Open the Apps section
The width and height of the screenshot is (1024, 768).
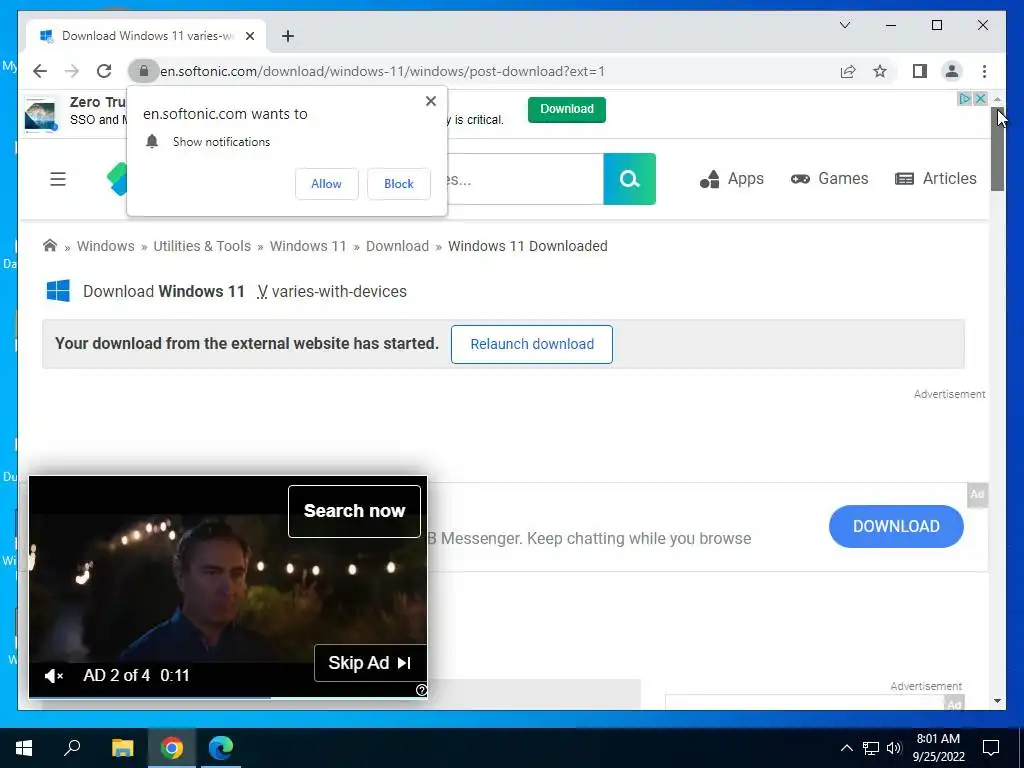pyautogui.click(x=731, y=179)
